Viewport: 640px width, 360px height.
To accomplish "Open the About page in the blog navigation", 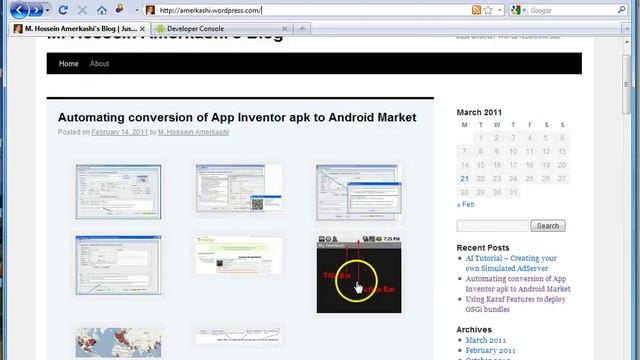I will click(99, 64).
